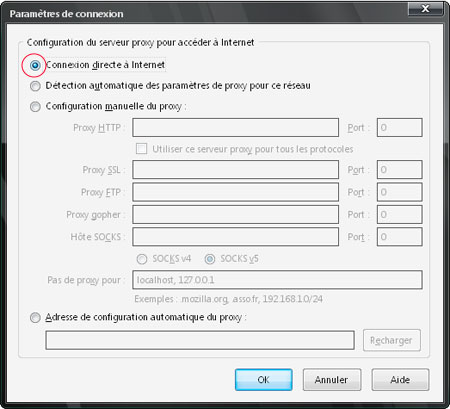Click the 'Hôte SOCKS :' label

point(98,237)
